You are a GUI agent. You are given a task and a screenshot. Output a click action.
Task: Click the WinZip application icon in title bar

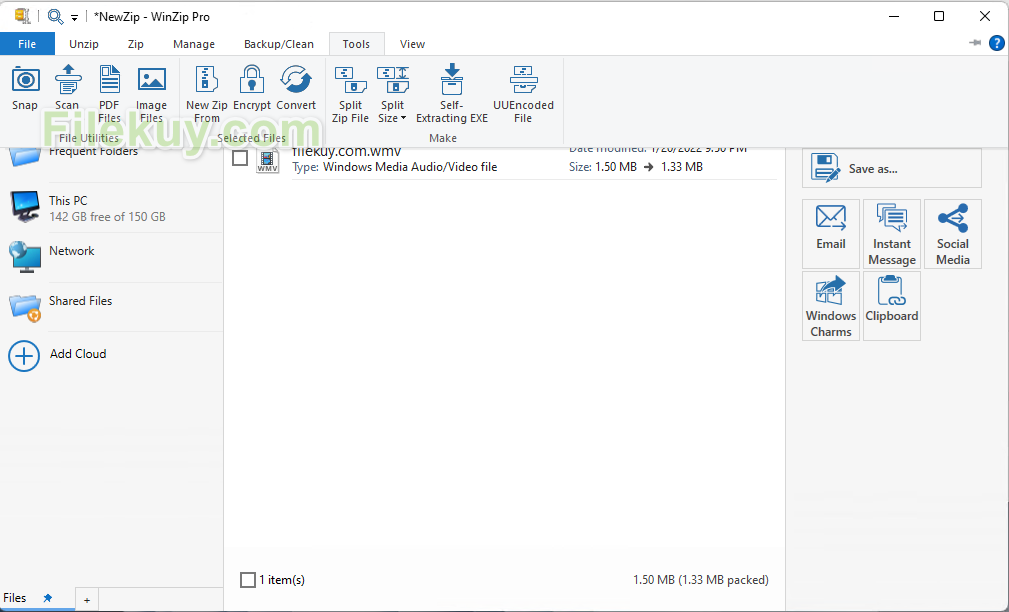(x=23, y=16)
